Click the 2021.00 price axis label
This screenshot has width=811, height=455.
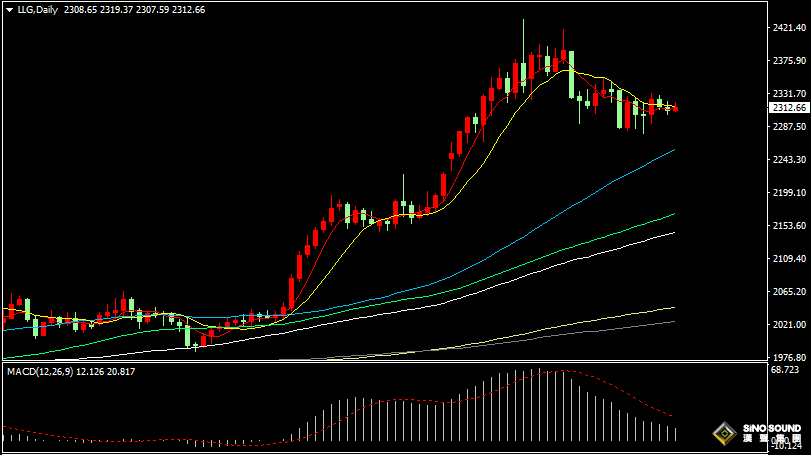[x=789, y=325]
